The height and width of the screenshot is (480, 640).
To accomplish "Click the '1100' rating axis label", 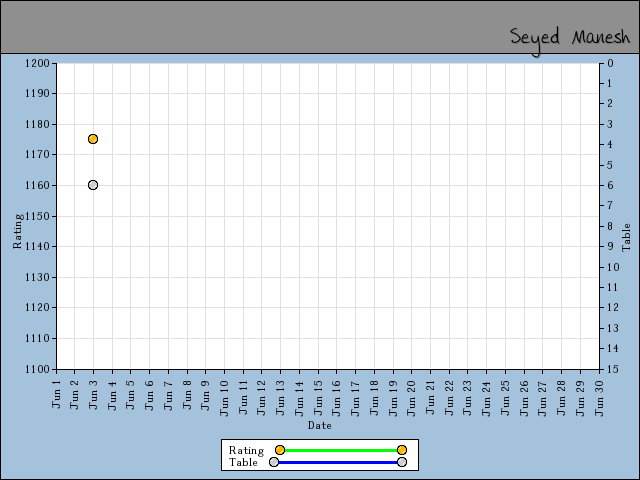I will click(37, 369).
